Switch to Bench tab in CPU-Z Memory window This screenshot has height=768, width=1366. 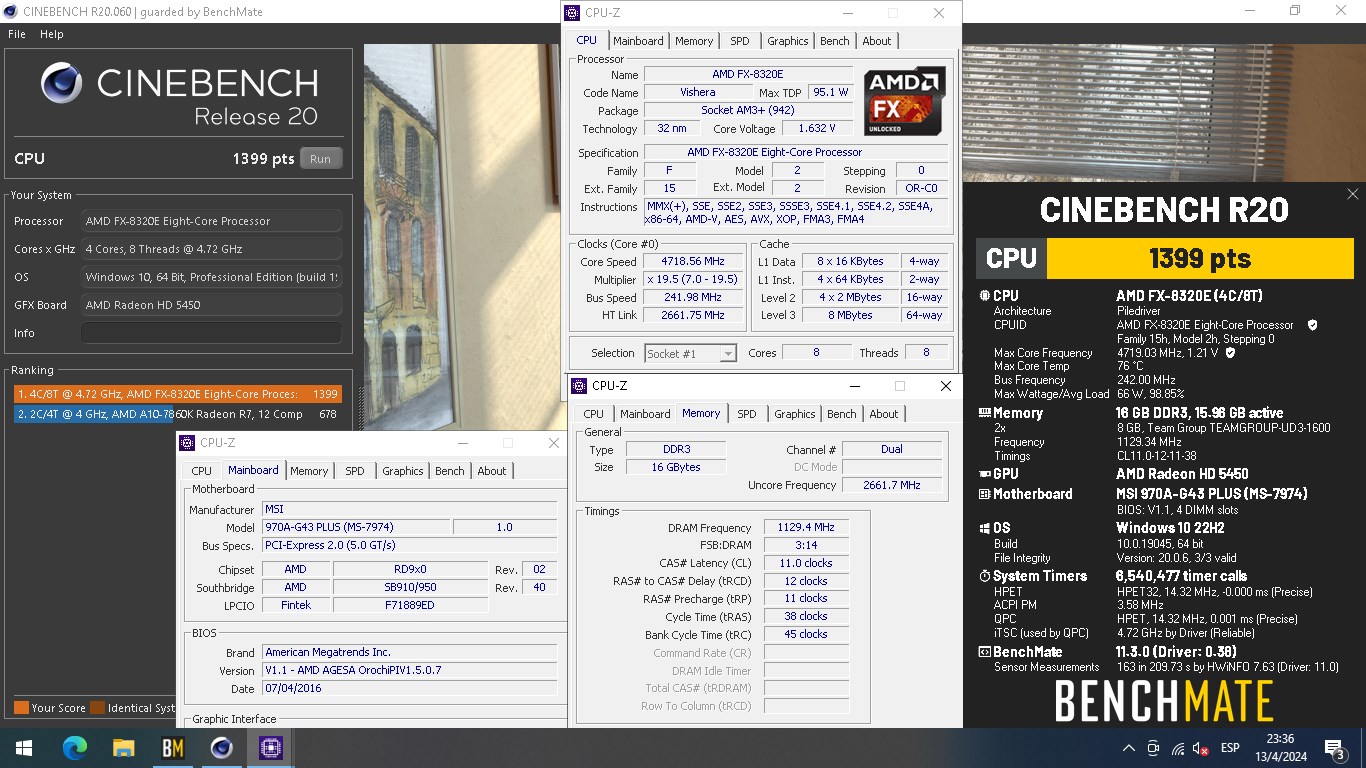(842, 414)
